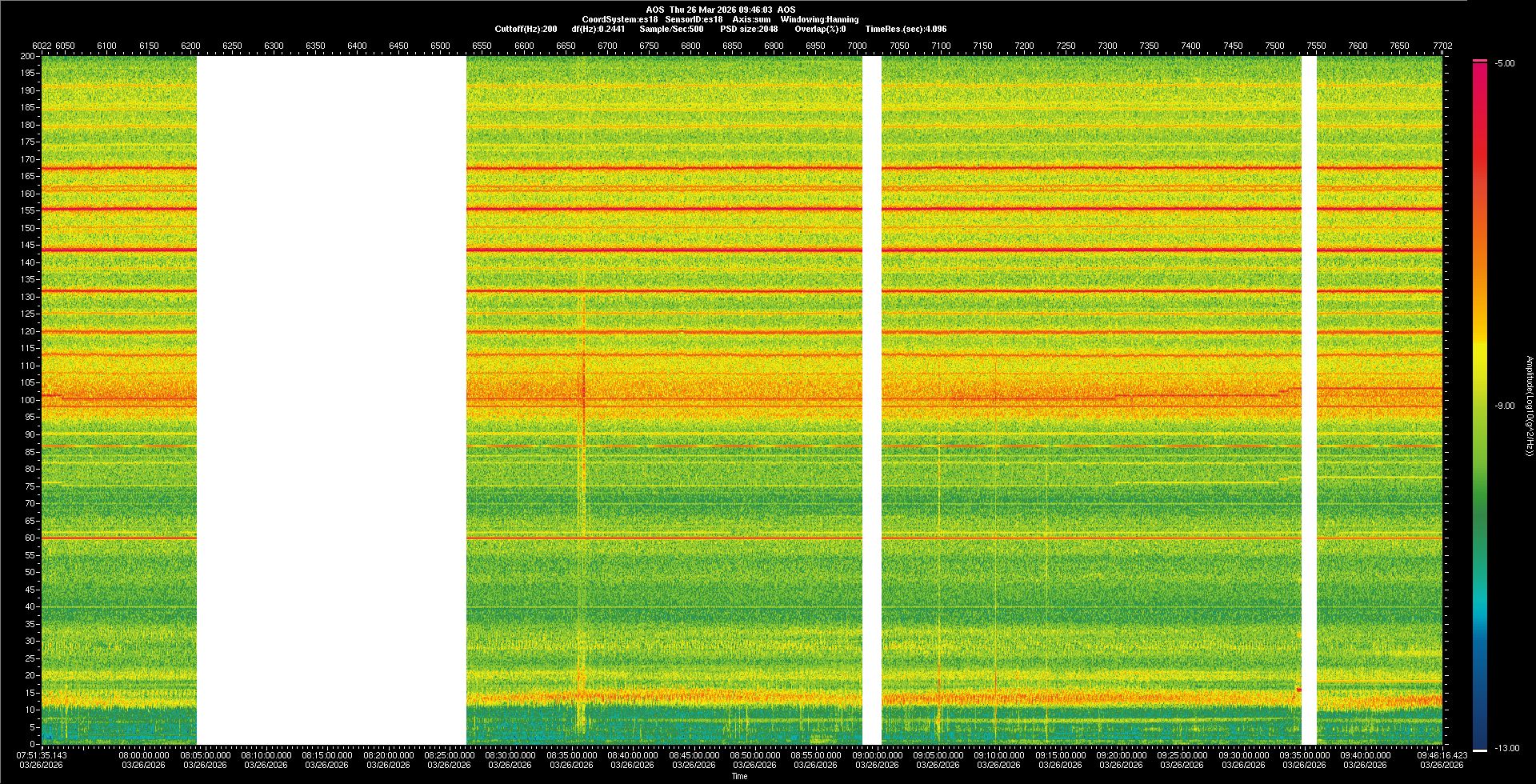Click the Axis:sum header label

tap(751, 19)
